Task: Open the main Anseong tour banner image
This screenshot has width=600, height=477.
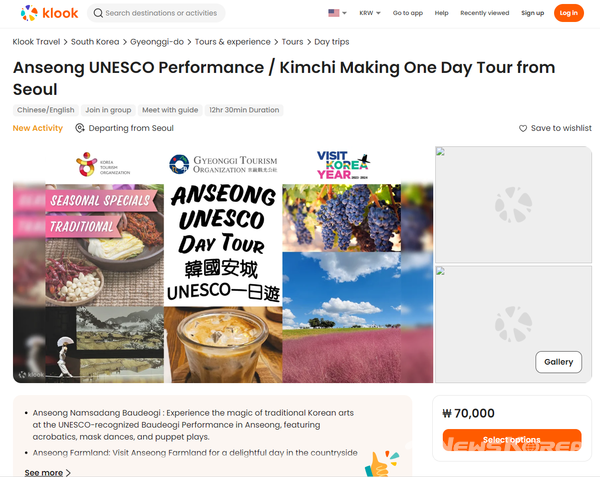Action: [x=223, y=264]
